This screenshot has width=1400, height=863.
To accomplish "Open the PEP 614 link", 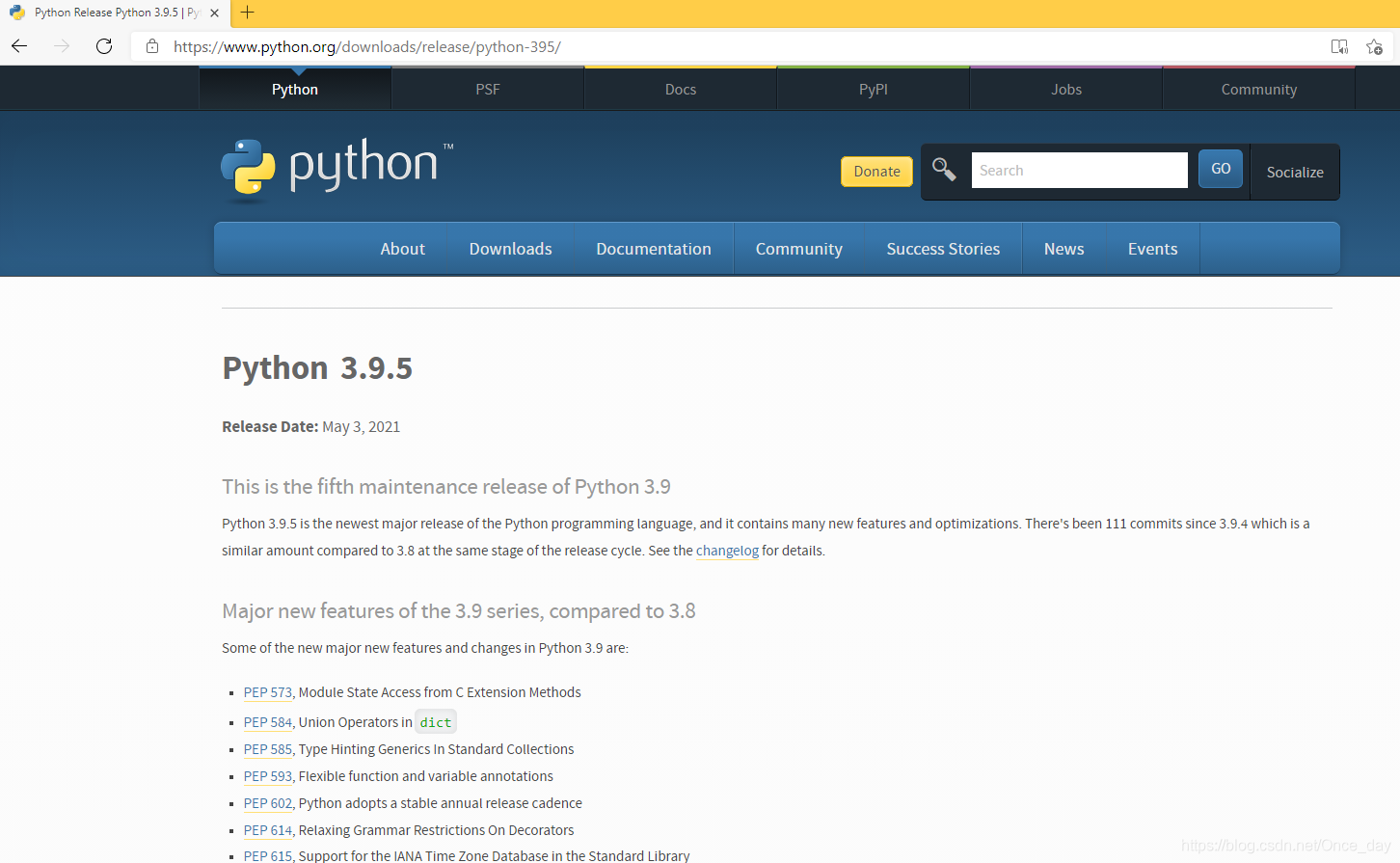I will 267,830.
